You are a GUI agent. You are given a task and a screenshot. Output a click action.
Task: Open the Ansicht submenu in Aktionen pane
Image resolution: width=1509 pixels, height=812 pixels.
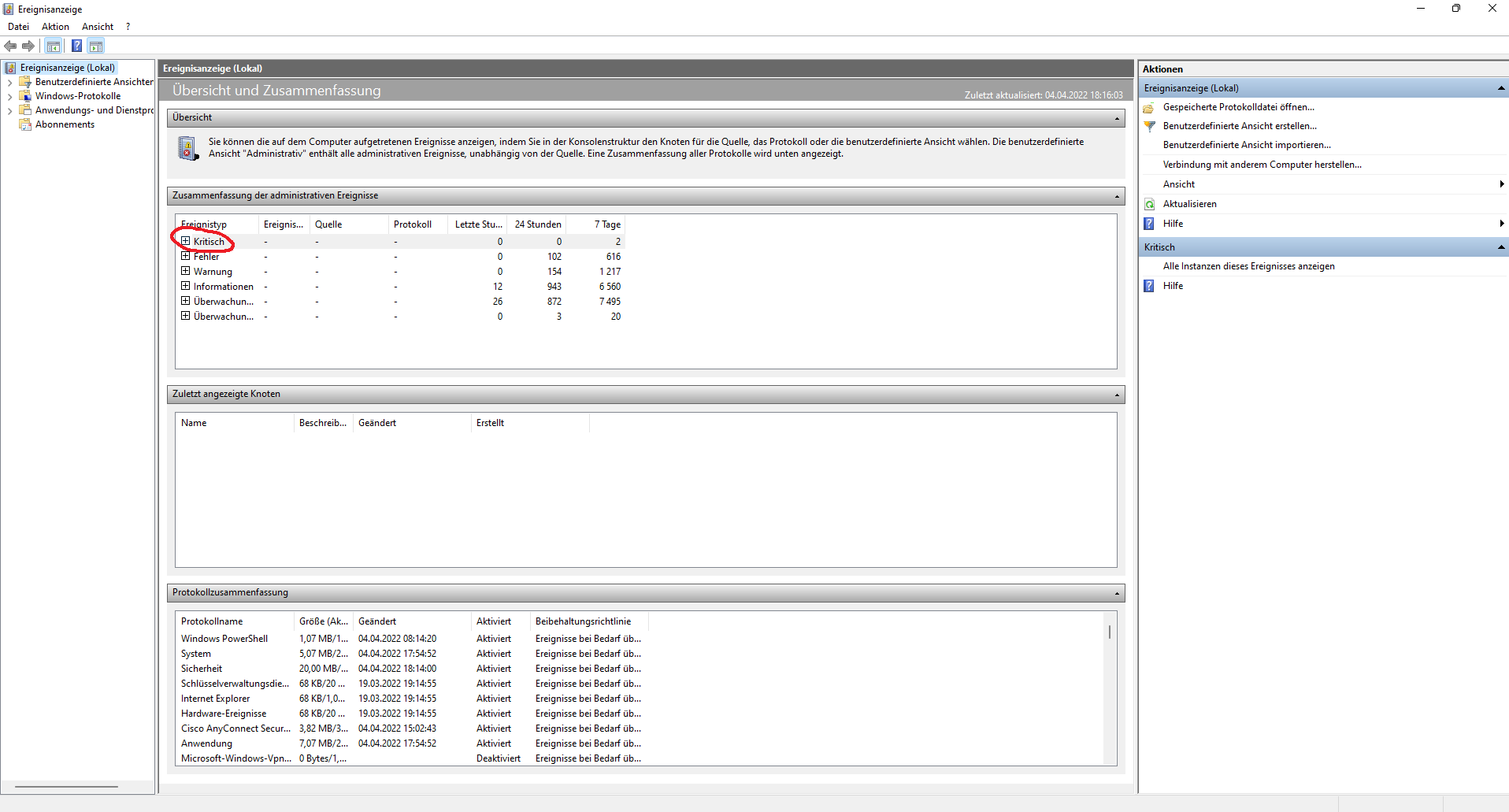tap(1323, 184)
